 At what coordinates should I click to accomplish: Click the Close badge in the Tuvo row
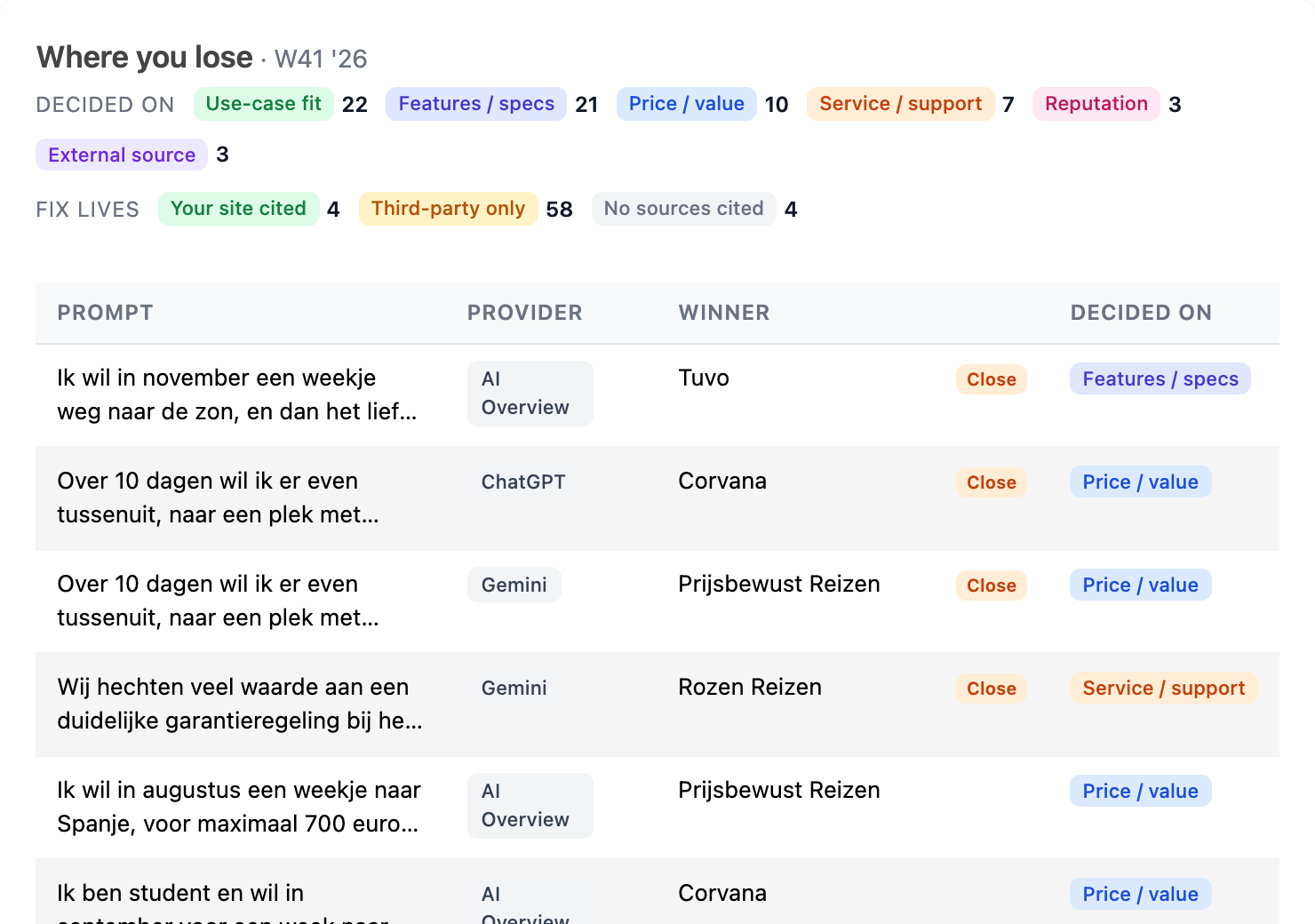coord(991,379)
